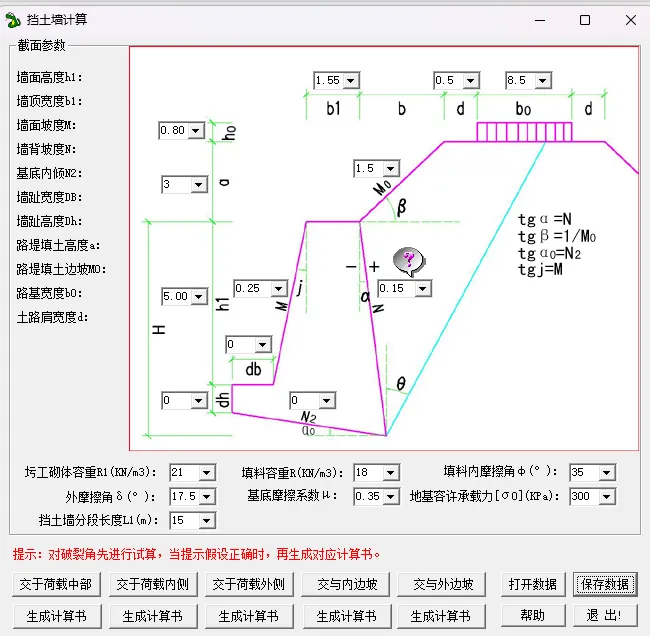Open base friction coefficient μ dropdown showing 0.35

tap(390, 497)
